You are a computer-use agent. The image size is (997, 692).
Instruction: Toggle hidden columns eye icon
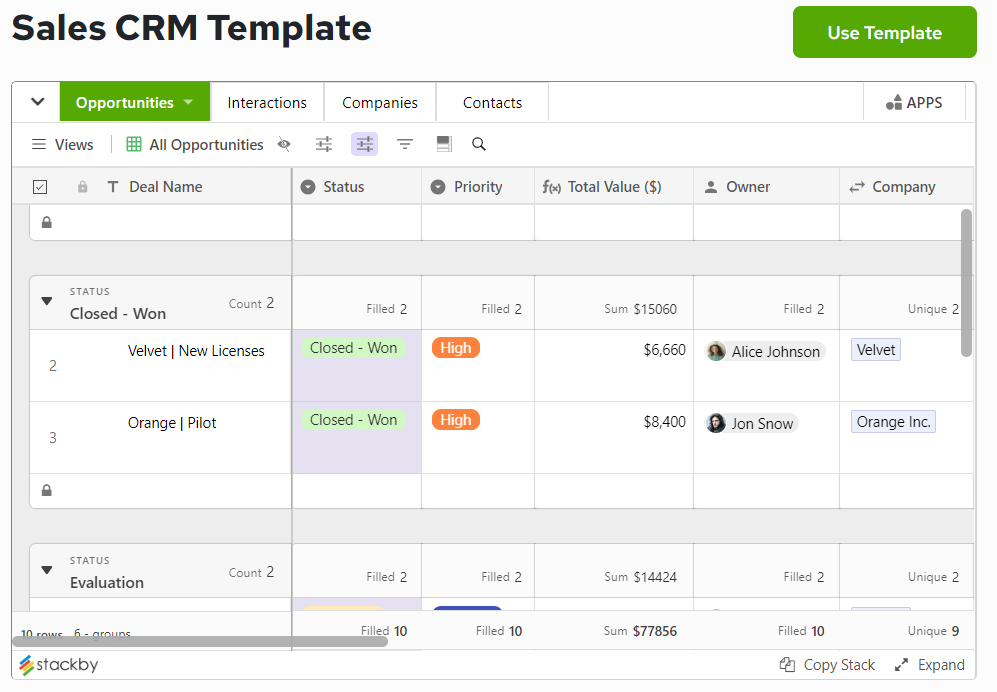tap(284, 144)
